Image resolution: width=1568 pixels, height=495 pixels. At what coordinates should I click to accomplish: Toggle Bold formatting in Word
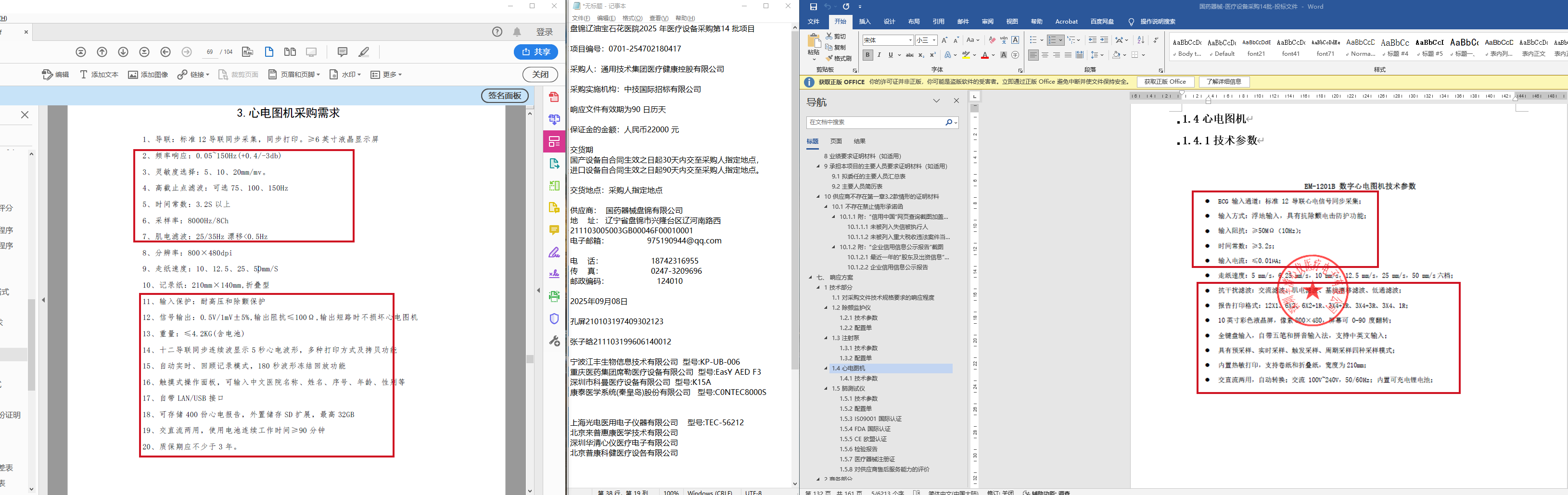[867, 55]
